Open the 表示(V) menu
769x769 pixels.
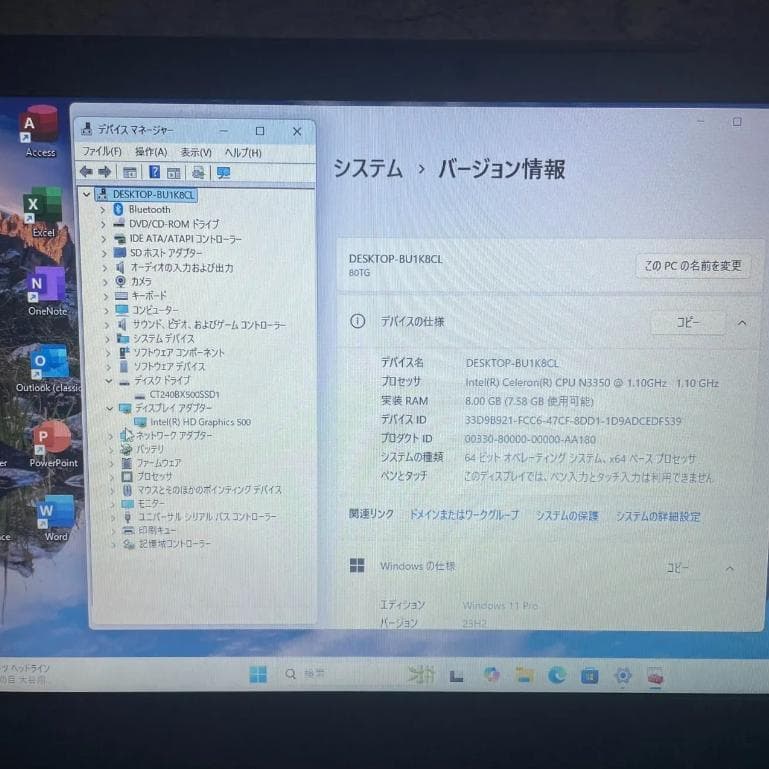coord(196,152)
